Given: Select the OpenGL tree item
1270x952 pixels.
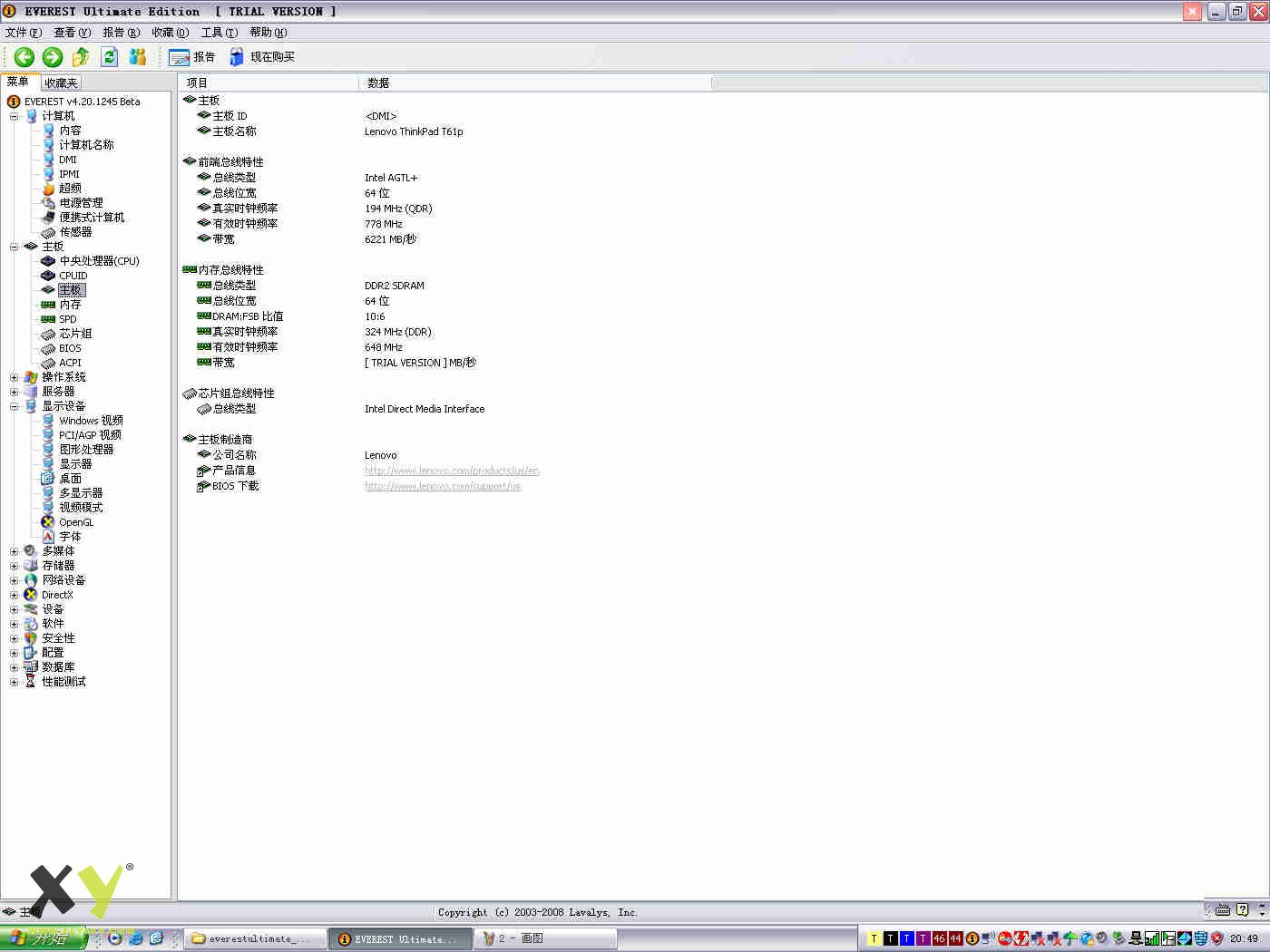Looking at the screenshot, I should (76, 522).
